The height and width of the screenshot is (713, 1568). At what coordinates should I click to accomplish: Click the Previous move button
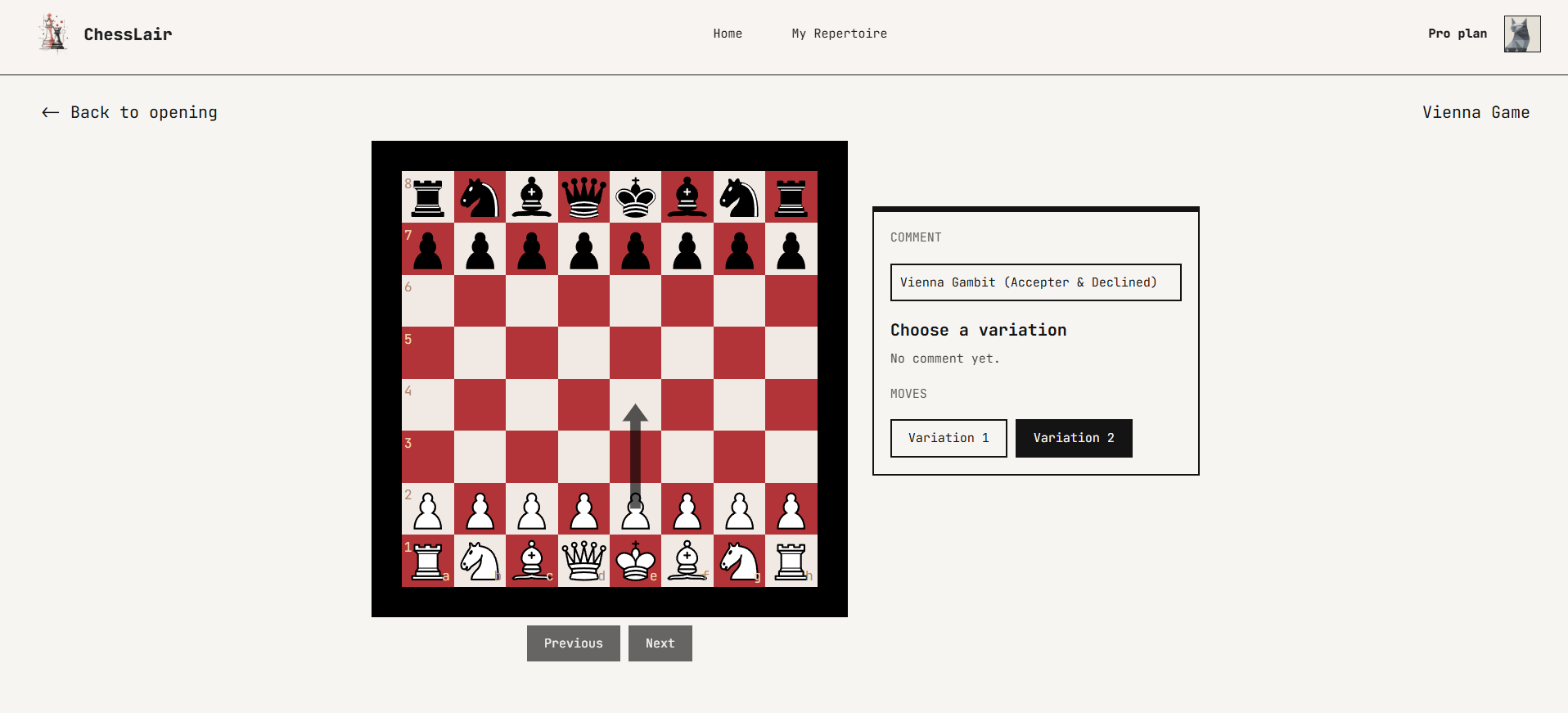click(x=574, y=643)
